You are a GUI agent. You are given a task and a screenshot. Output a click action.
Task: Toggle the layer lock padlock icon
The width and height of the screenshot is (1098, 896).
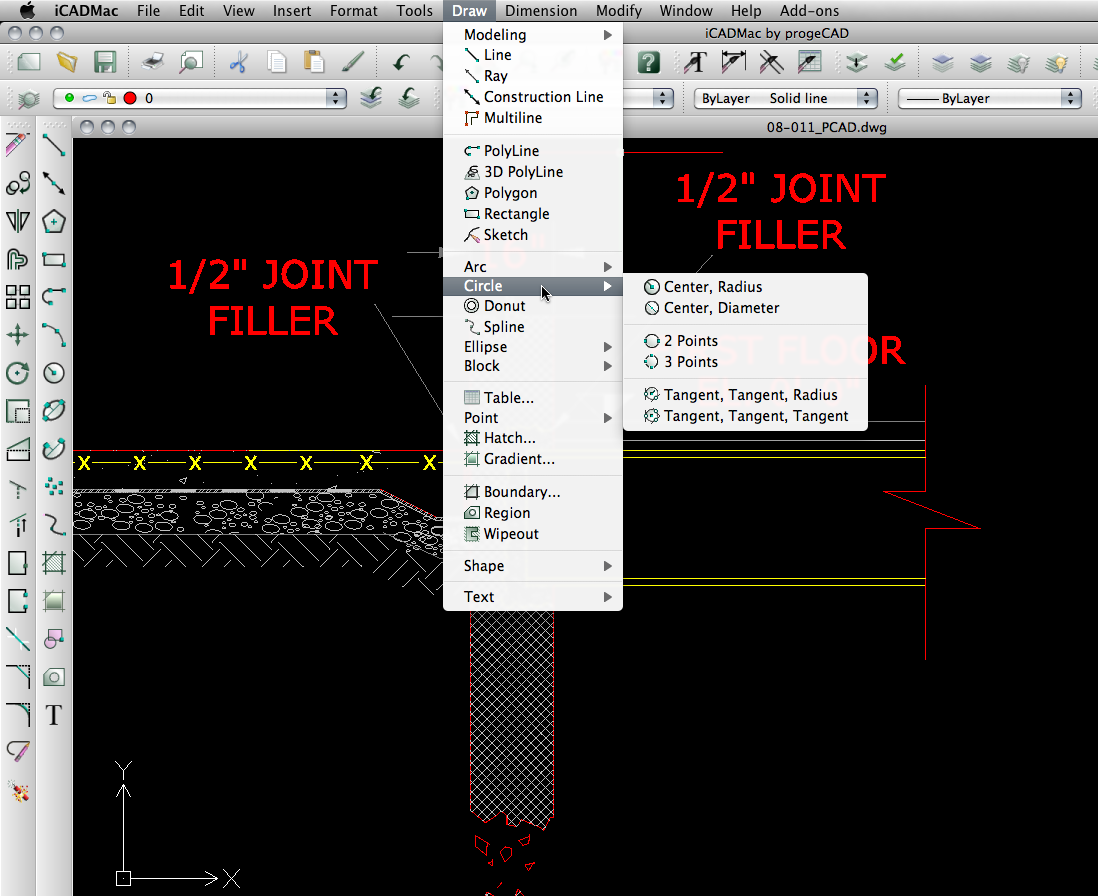coord(109,98)
